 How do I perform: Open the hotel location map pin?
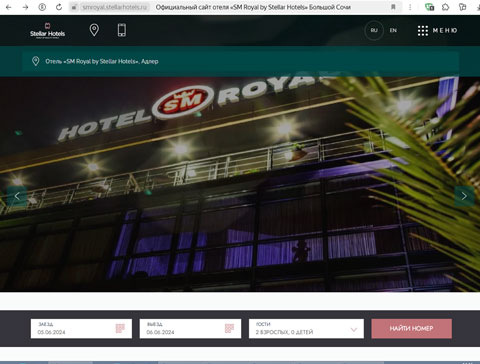(x=94, y=30)
